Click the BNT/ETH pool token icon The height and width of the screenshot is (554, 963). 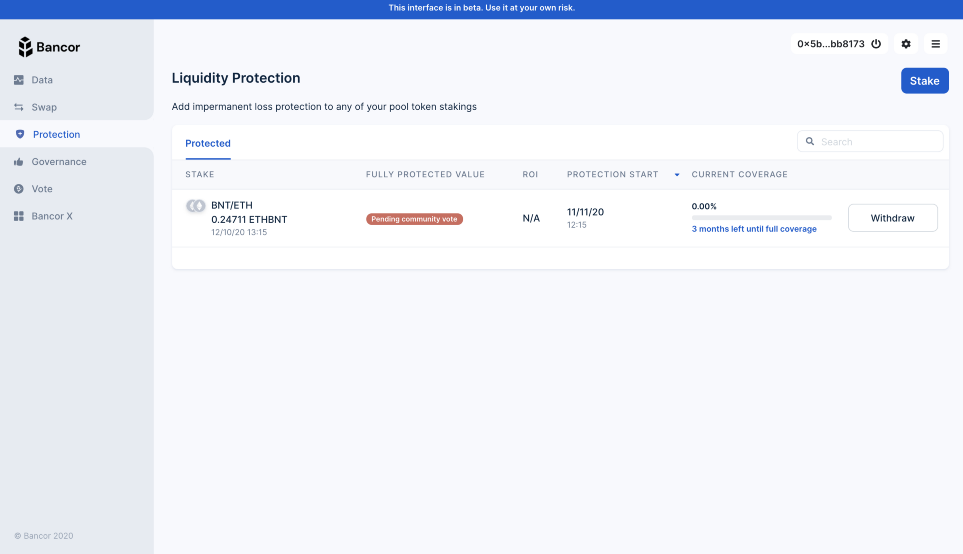(x=196, y=206)
